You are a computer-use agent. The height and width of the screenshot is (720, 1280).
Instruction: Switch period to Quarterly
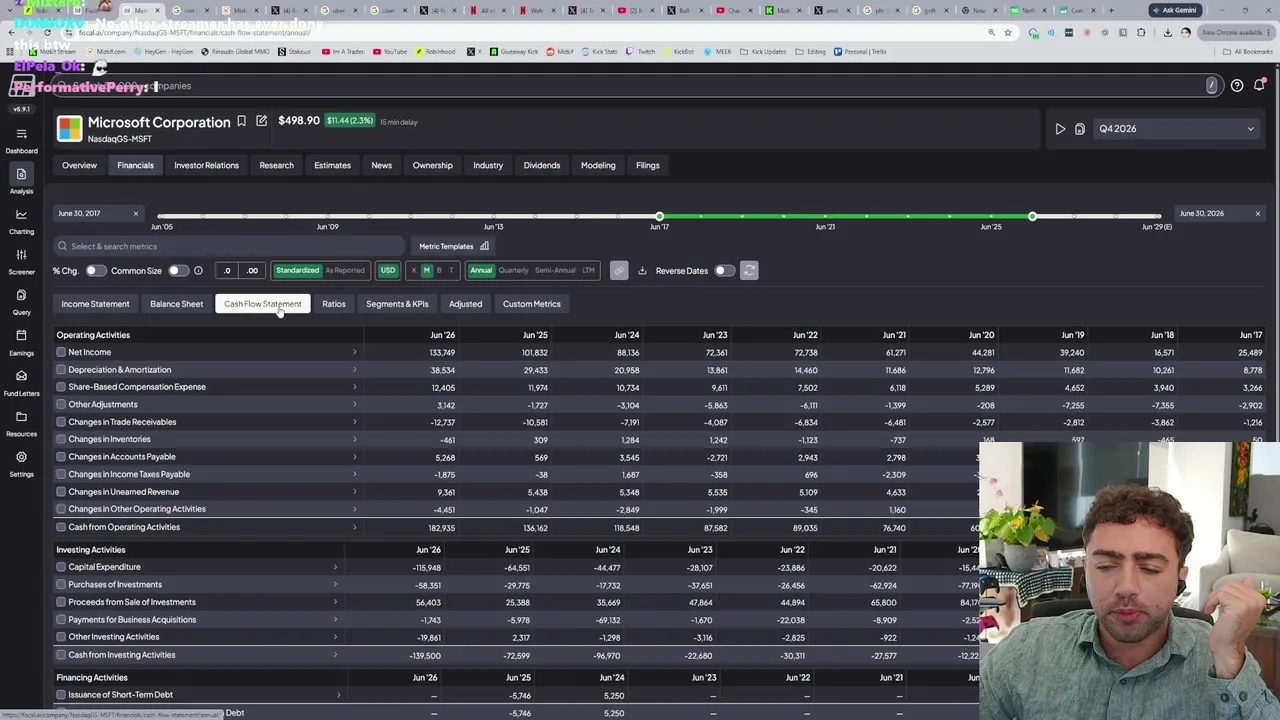click(x=513, y=271)
